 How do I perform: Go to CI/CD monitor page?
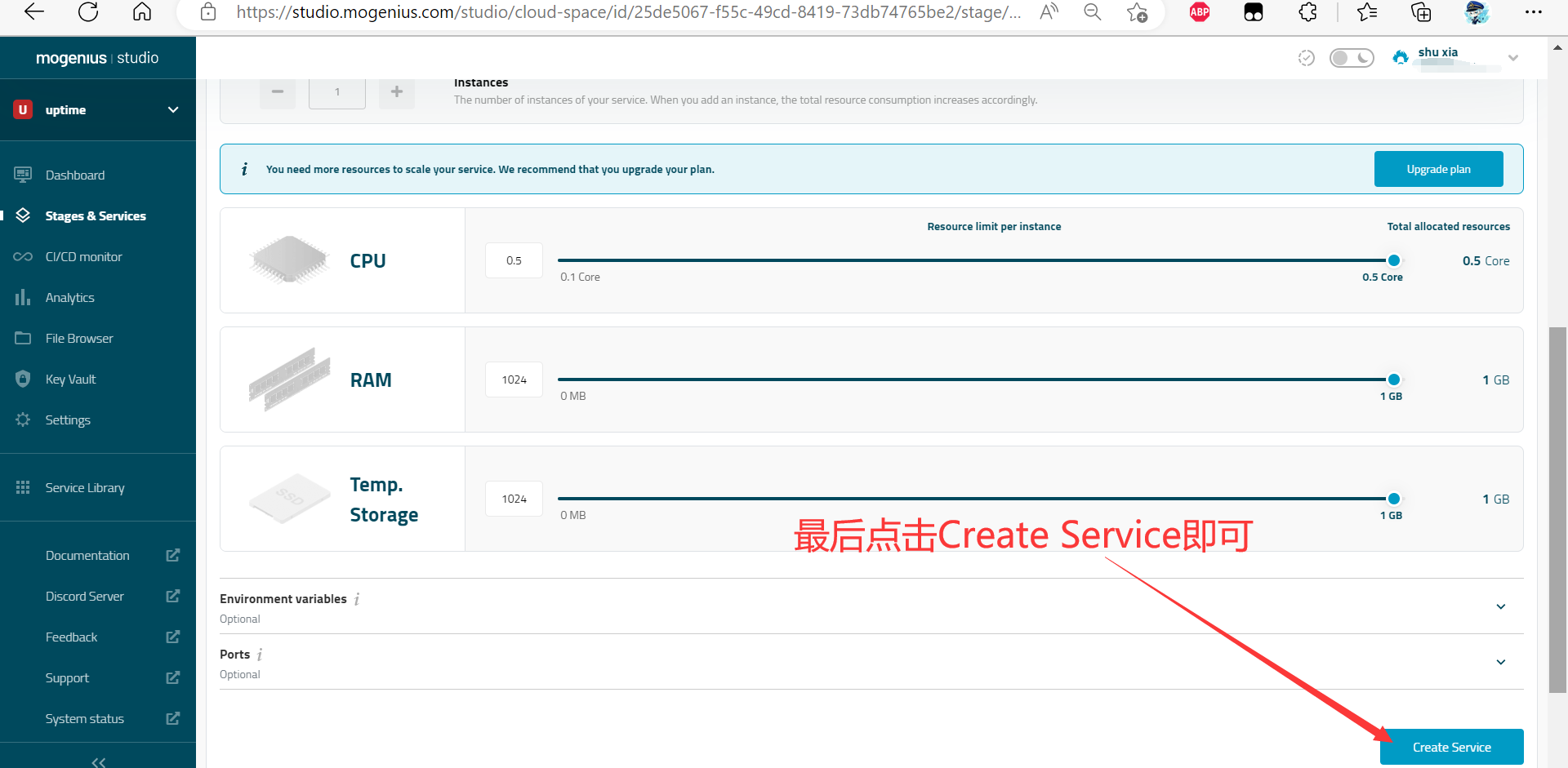point(83,257)
